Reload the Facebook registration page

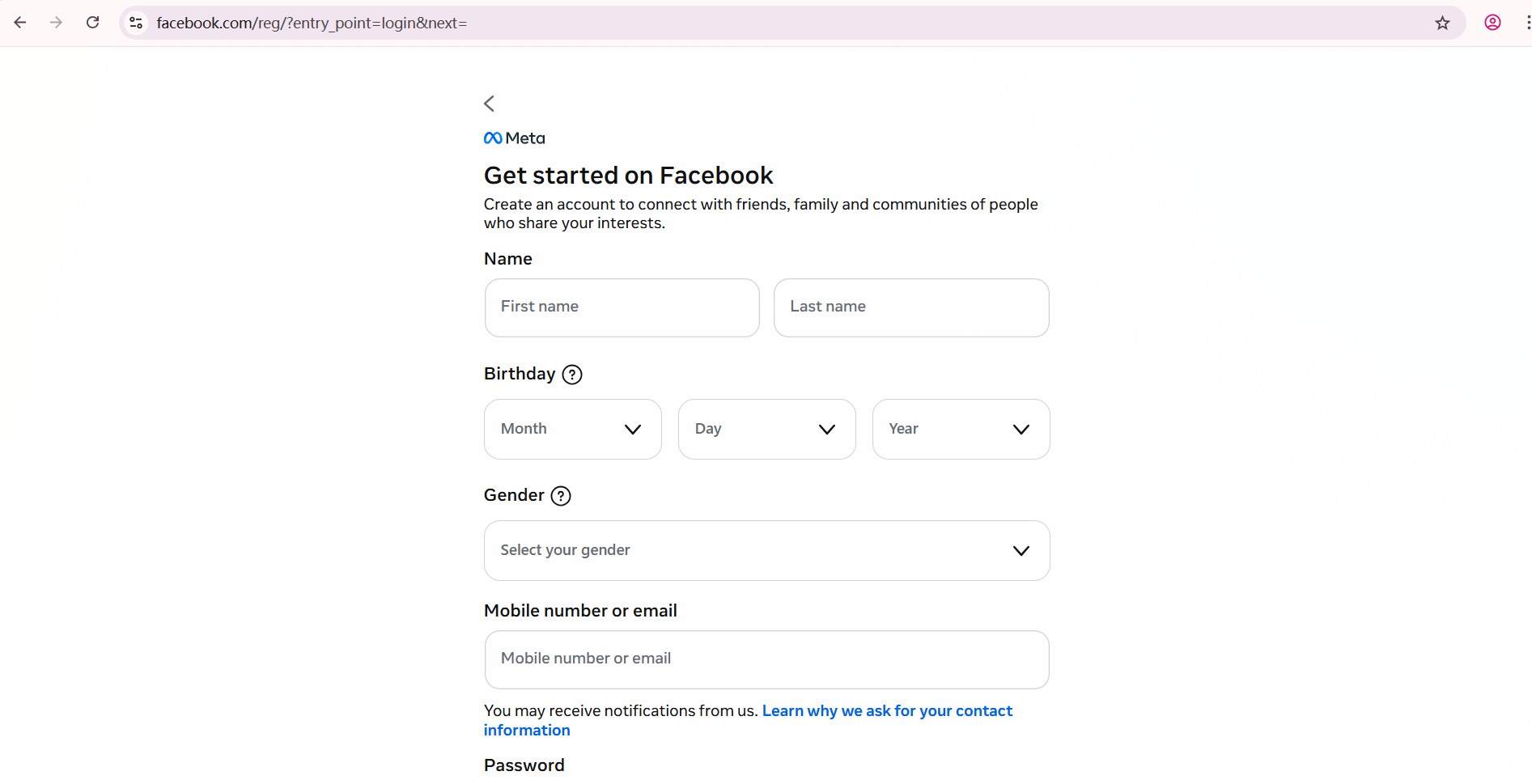[93, 23]
